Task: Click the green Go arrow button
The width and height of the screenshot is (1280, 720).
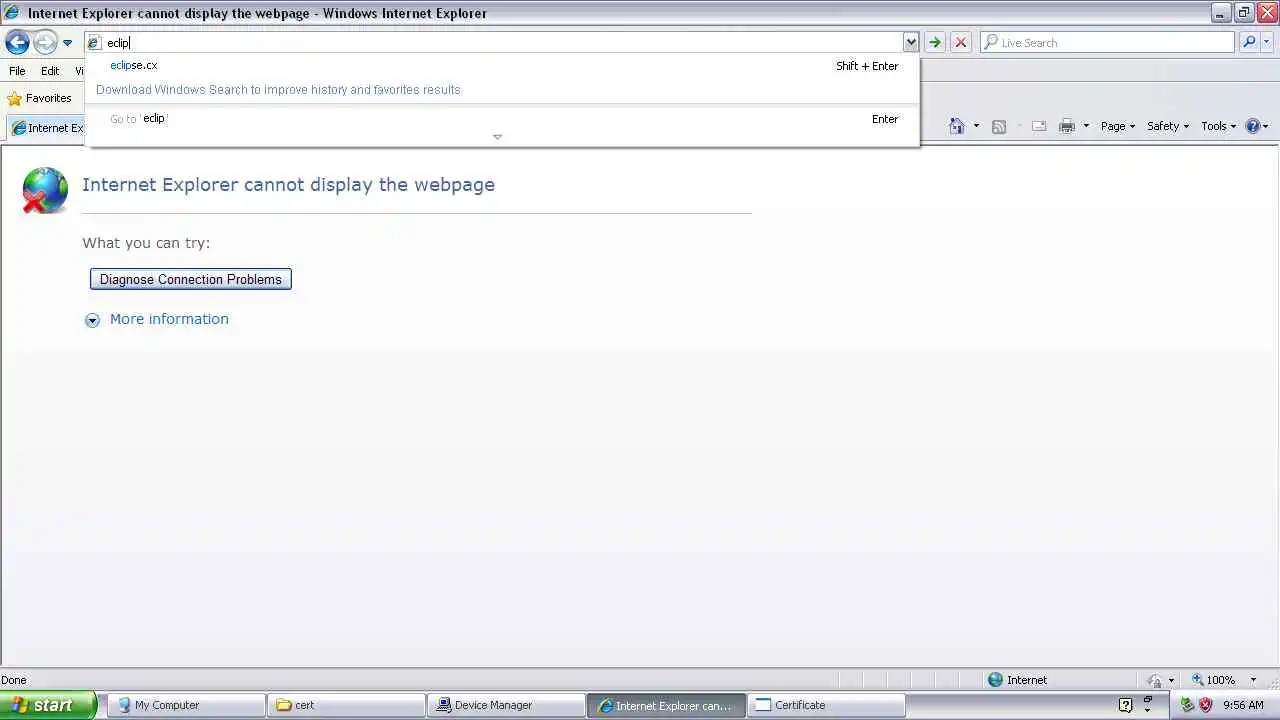Action: (x=935, y=42)
